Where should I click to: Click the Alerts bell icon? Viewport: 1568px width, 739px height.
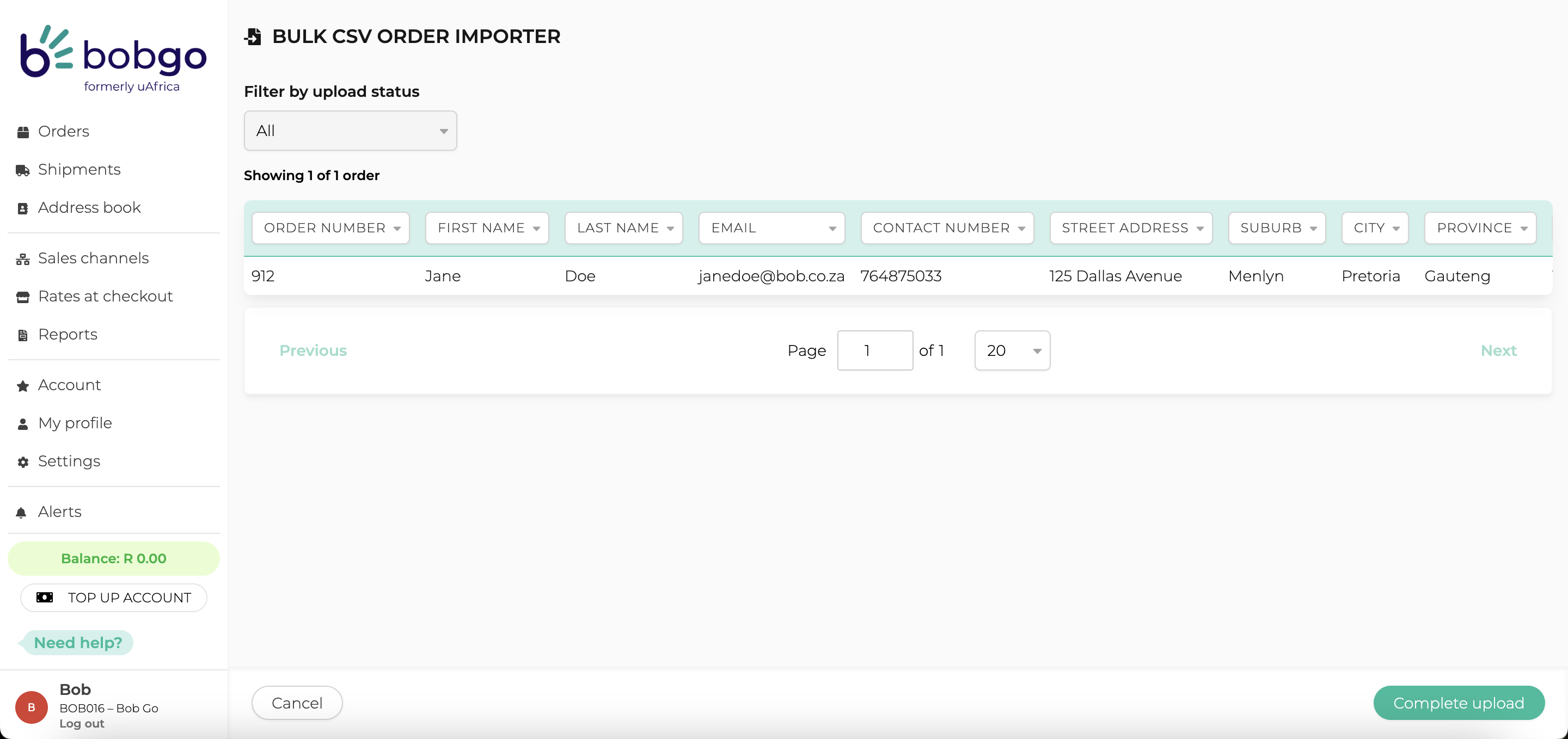click(x=21, y=513)
